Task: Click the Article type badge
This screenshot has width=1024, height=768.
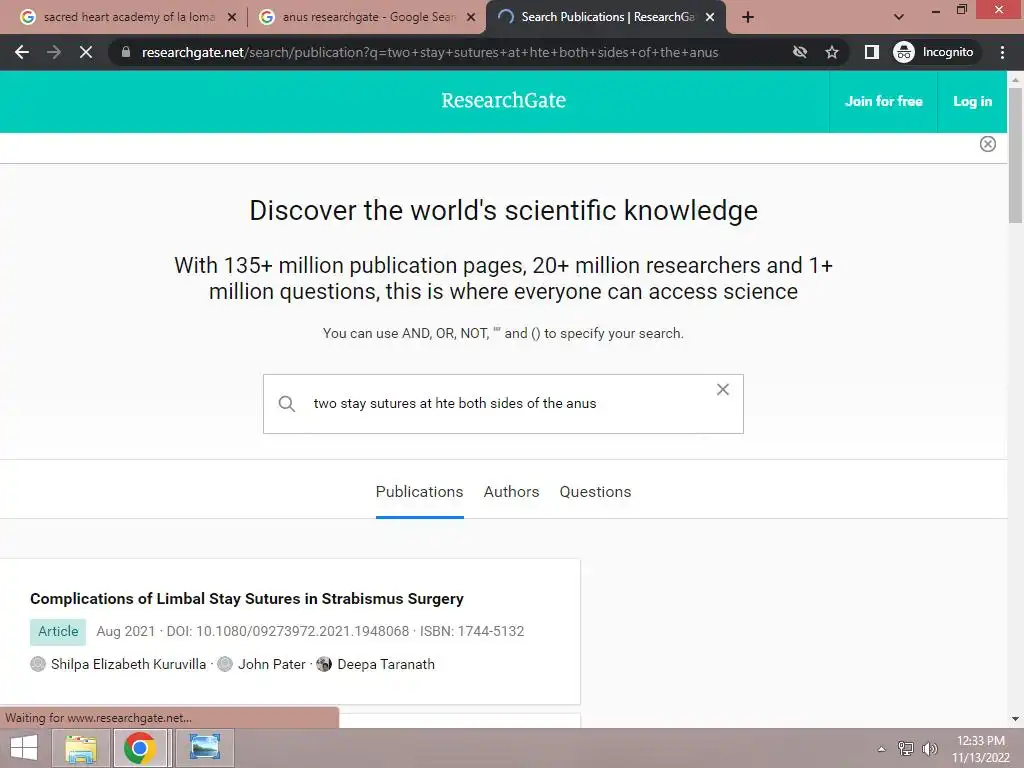Action: [x=58, y=632]
